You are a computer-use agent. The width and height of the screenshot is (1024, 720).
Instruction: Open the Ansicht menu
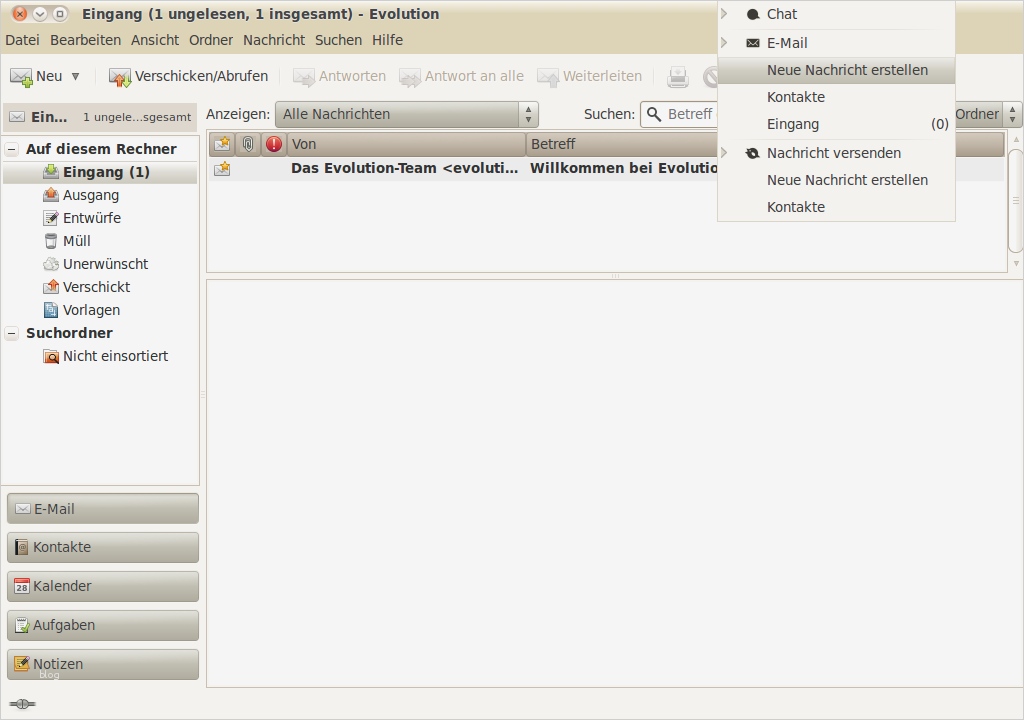[x=155, y=40]
